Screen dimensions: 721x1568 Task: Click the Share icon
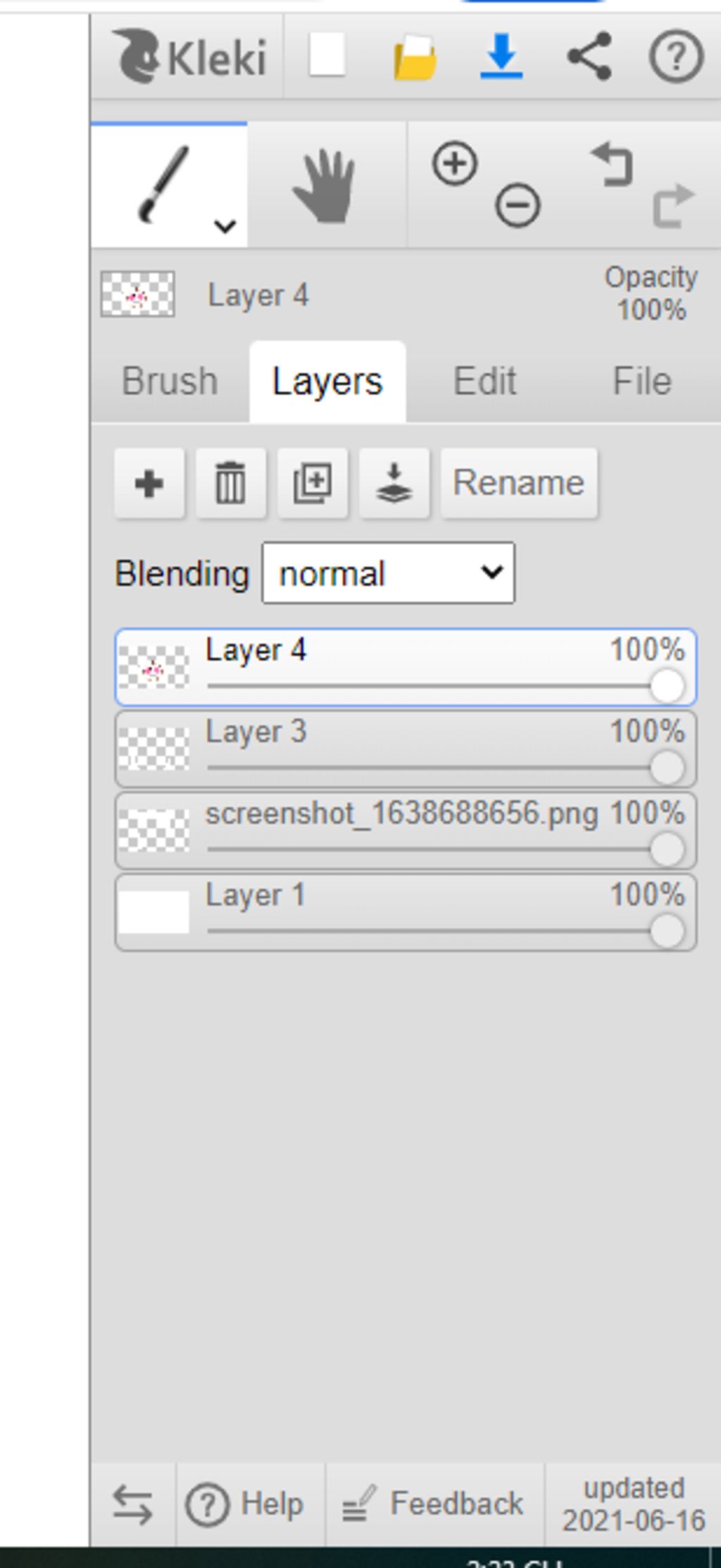(589, 56)
